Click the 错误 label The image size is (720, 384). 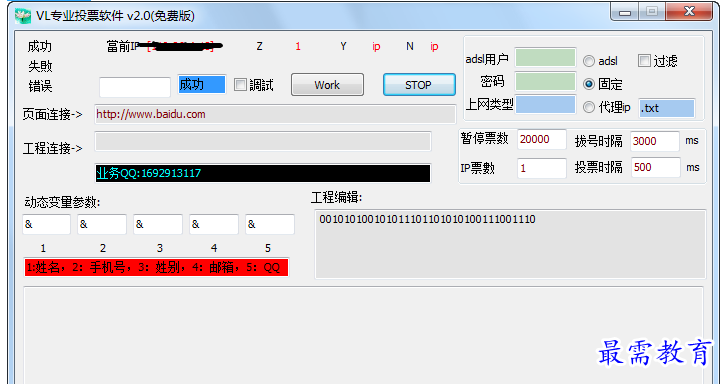coord(40,86)
